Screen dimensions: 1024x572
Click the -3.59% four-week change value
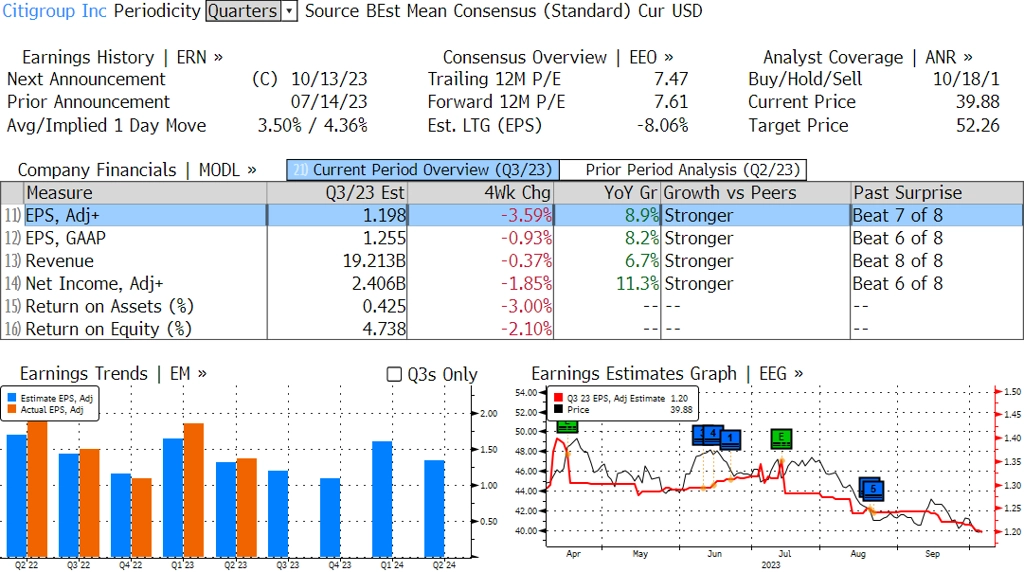526,215
